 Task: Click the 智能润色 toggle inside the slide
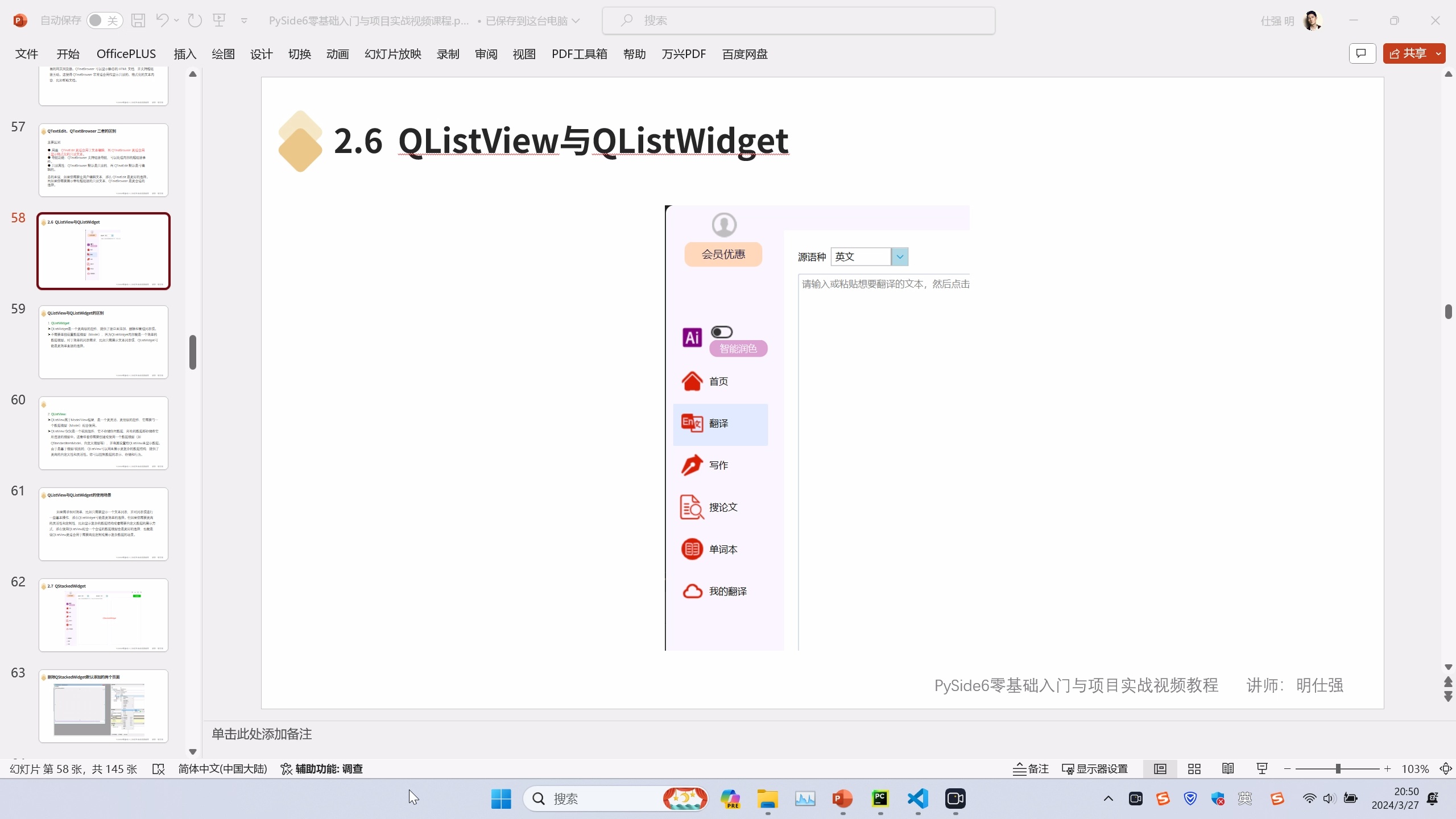coord(721,331)
